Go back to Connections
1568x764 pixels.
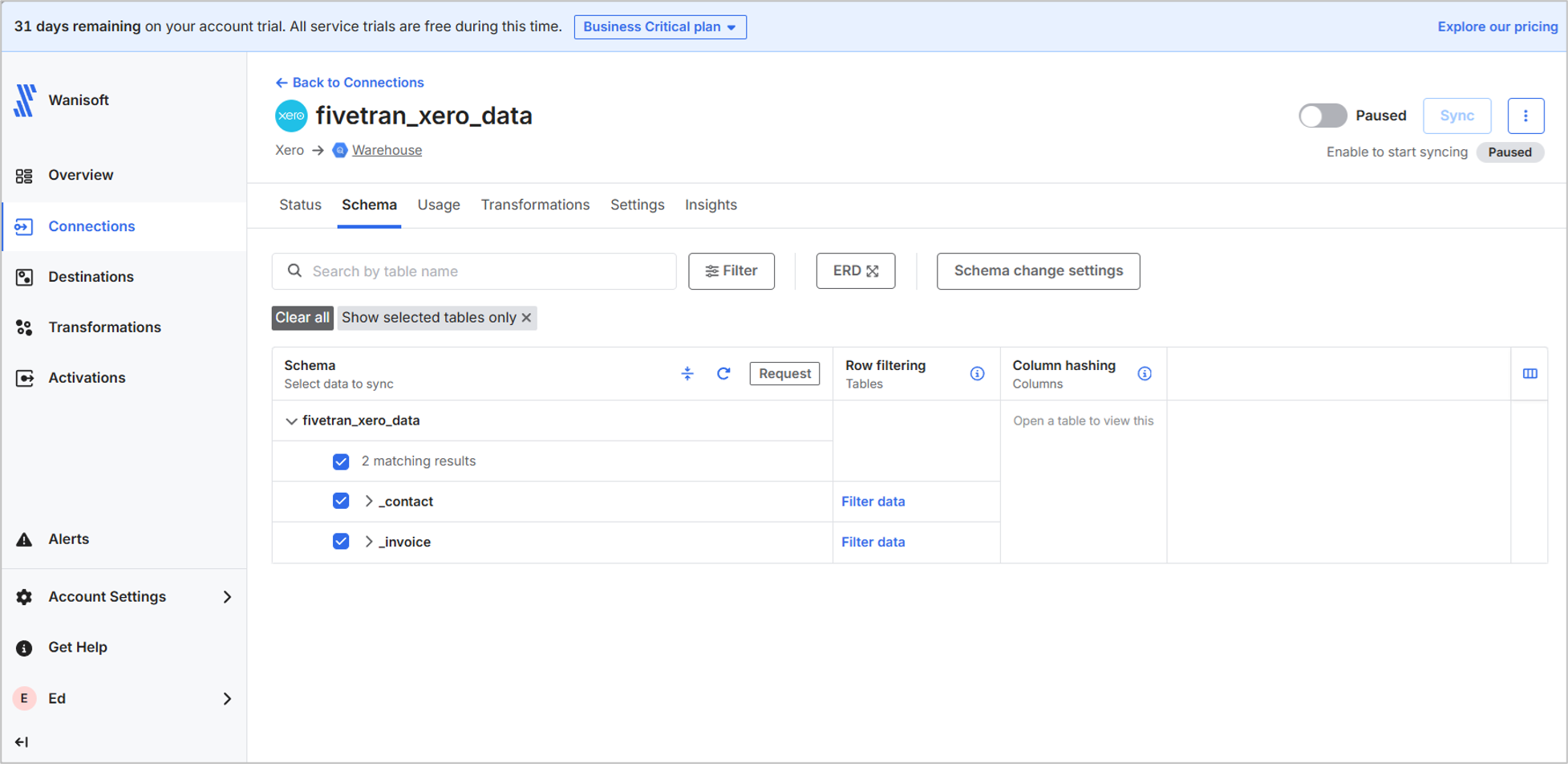(350, 83)
